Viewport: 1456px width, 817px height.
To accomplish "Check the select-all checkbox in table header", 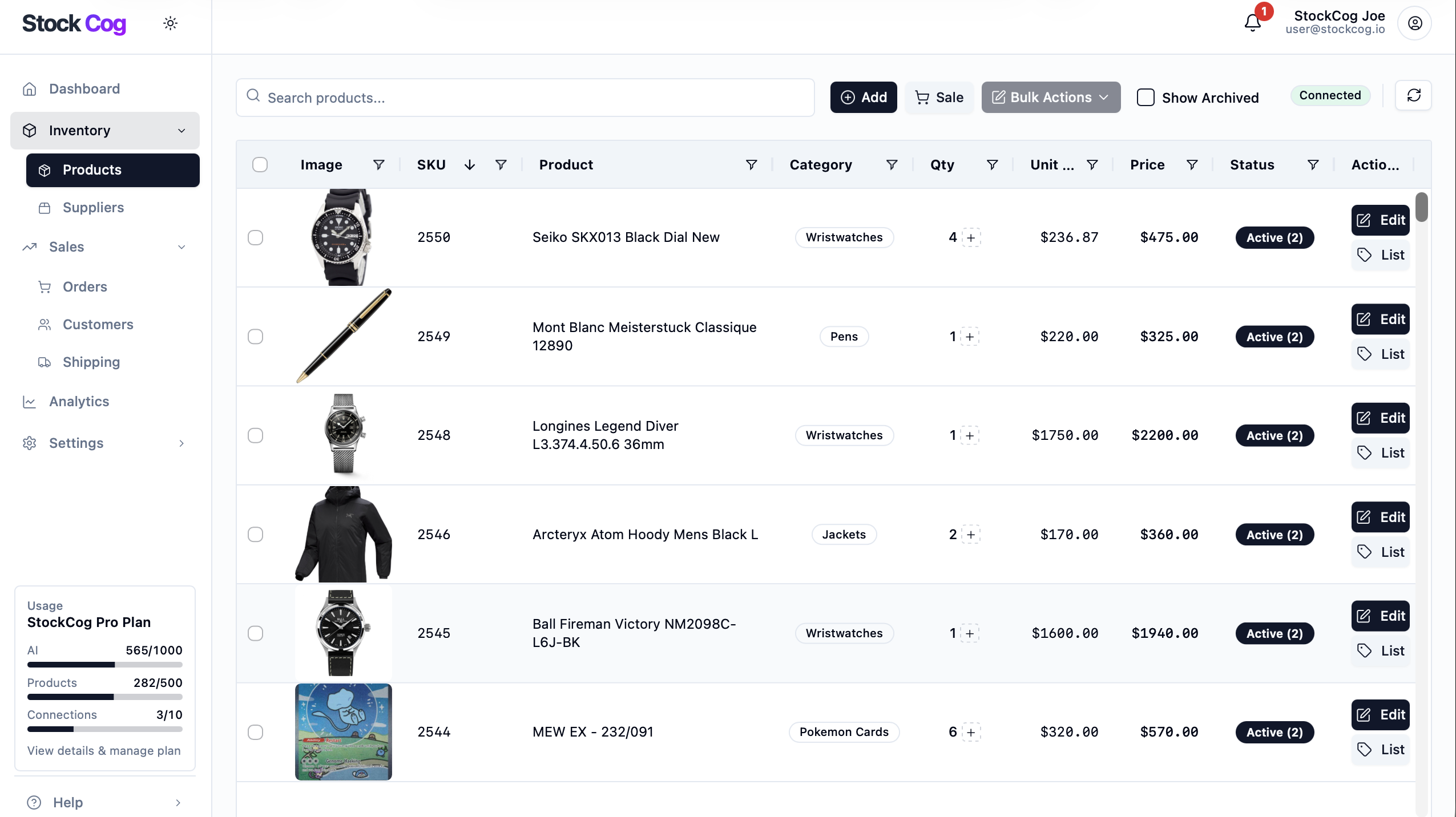I will tap(260, 164).
